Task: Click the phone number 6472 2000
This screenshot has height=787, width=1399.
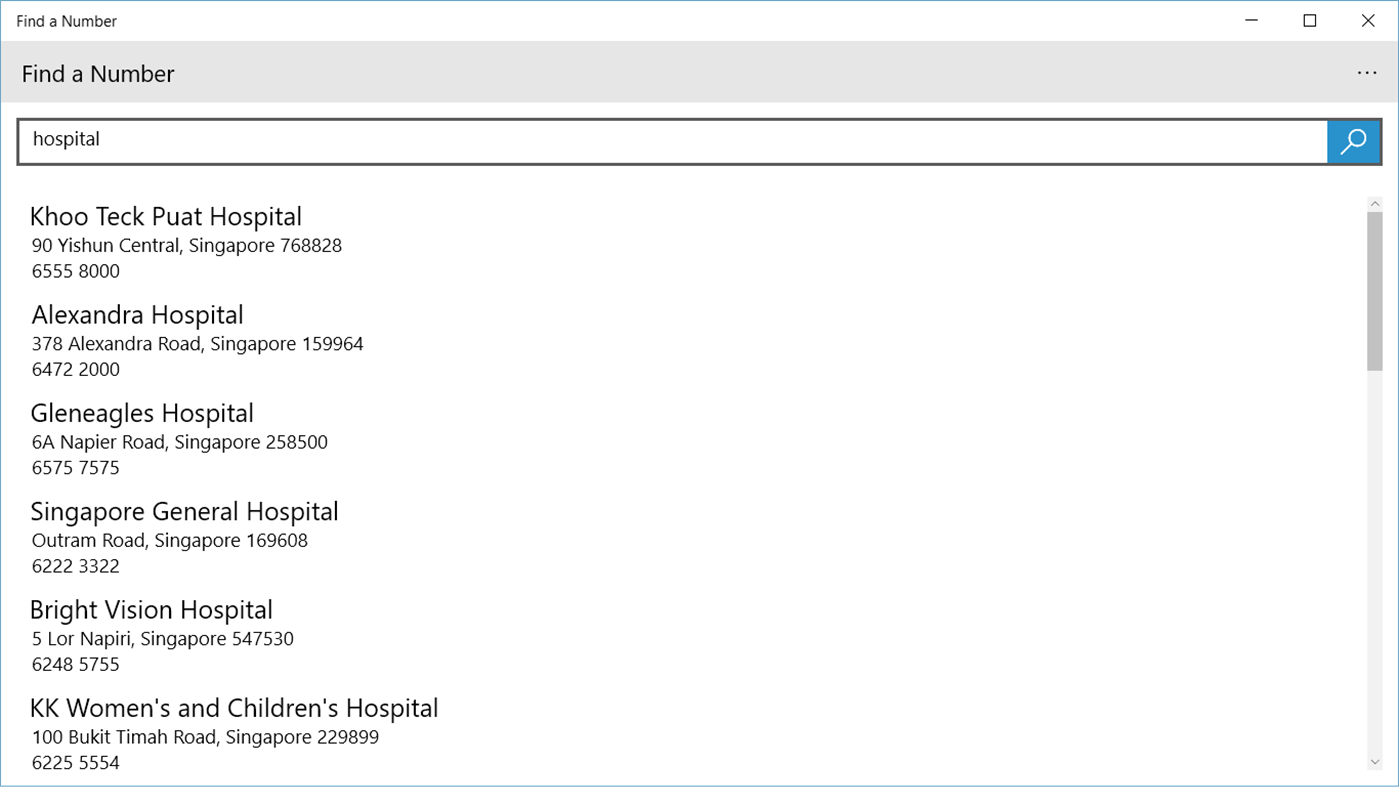Action: coord(75,369)
